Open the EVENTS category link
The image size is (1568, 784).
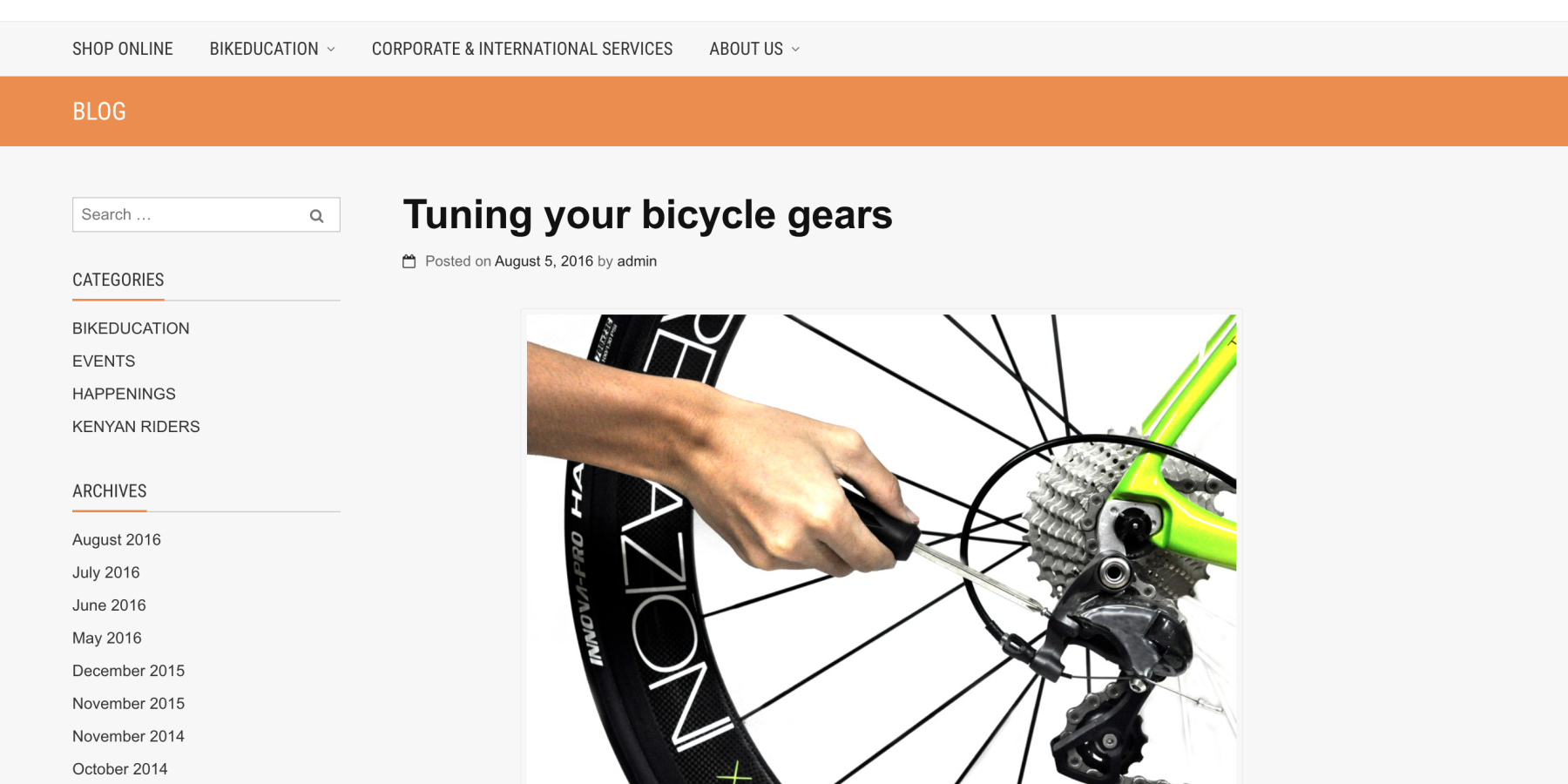(x=104, y=361)
